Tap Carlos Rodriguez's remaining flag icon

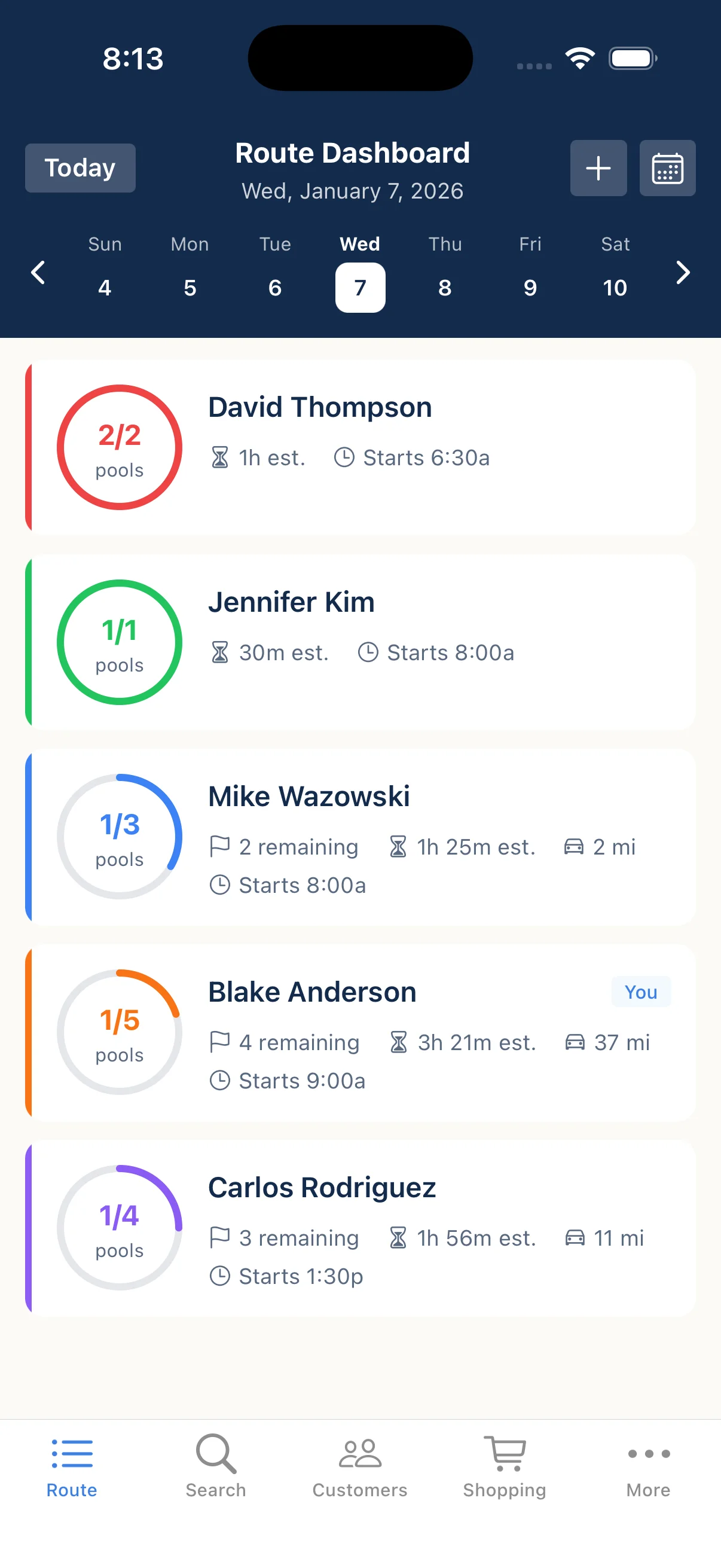[219, 1237]
